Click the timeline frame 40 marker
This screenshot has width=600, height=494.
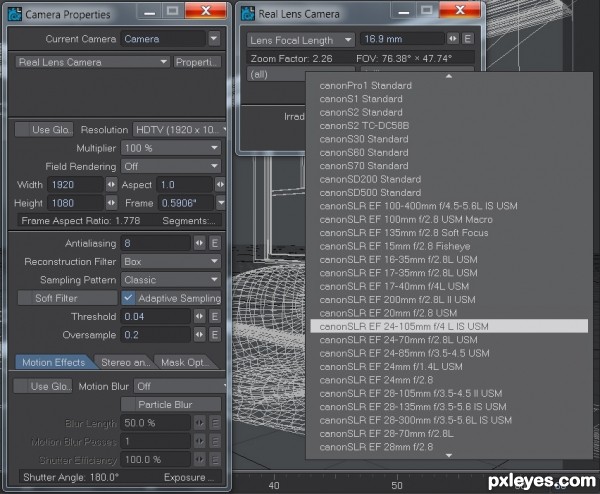click(274, 485)
